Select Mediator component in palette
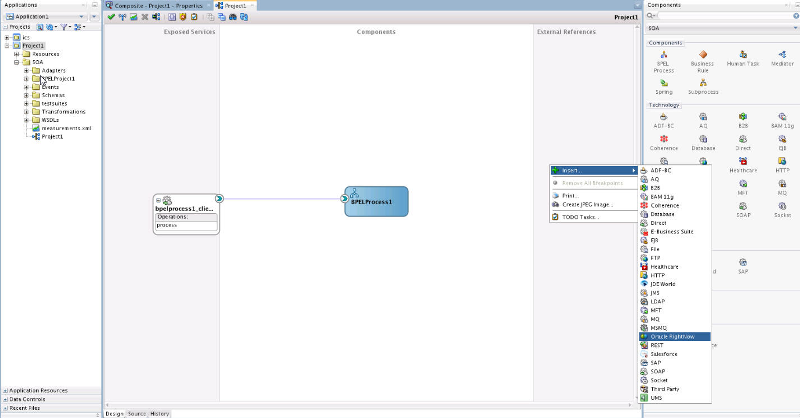Screen dimensions: 800x418 (x=782, y=59)
